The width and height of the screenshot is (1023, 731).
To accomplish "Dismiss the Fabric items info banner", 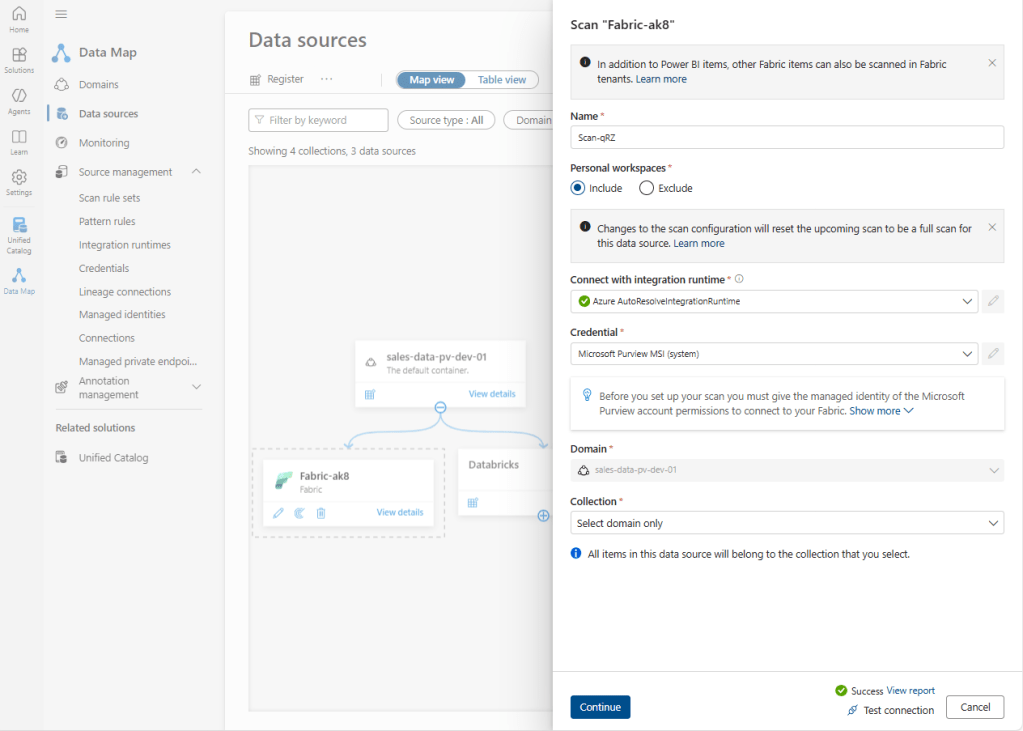I will coord(992,63).
